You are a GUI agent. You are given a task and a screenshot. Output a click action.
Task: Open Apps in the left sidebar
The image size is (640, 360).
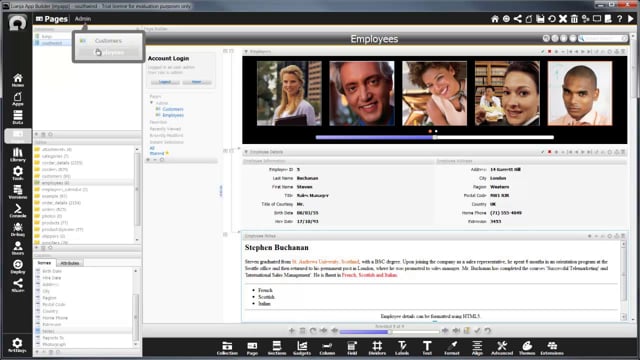click(x=18, y=99)
